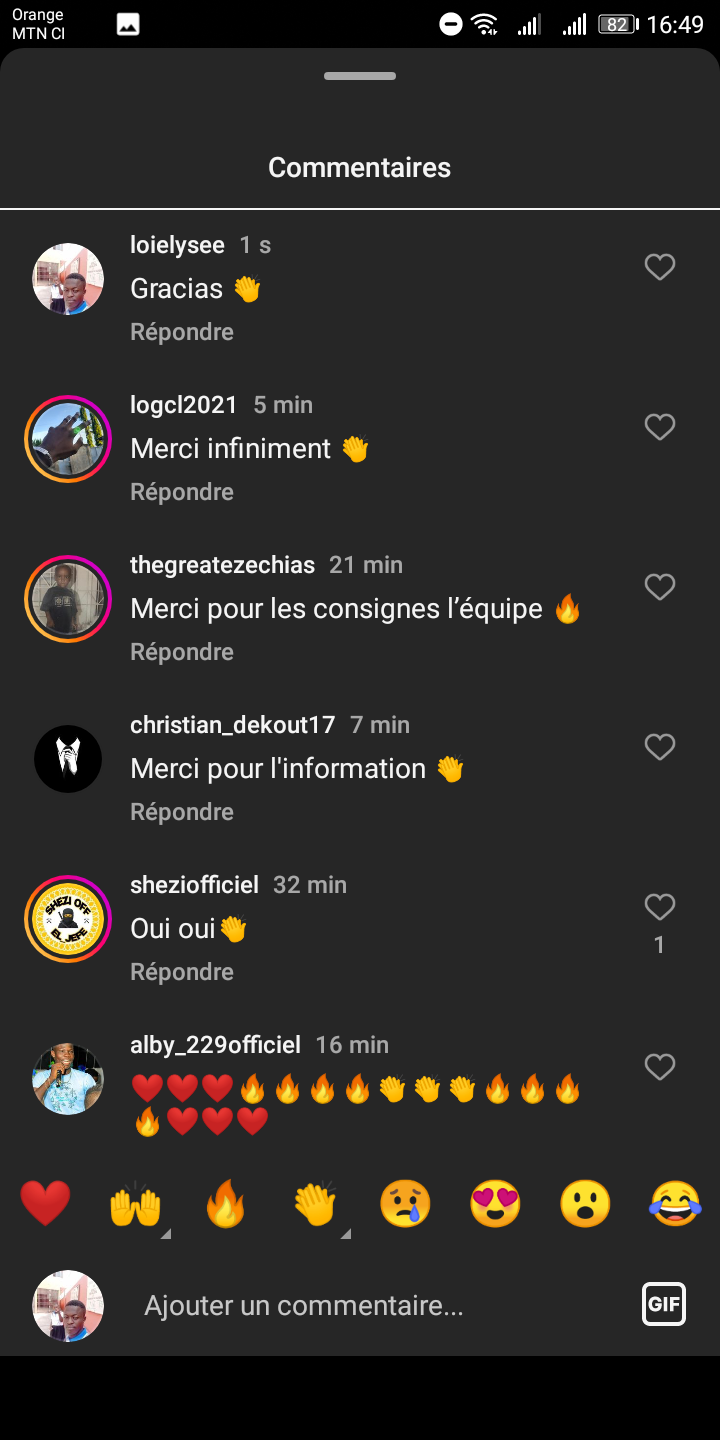
Task: Insert the heart-eyes face emoji
Action: (495, 1203)
